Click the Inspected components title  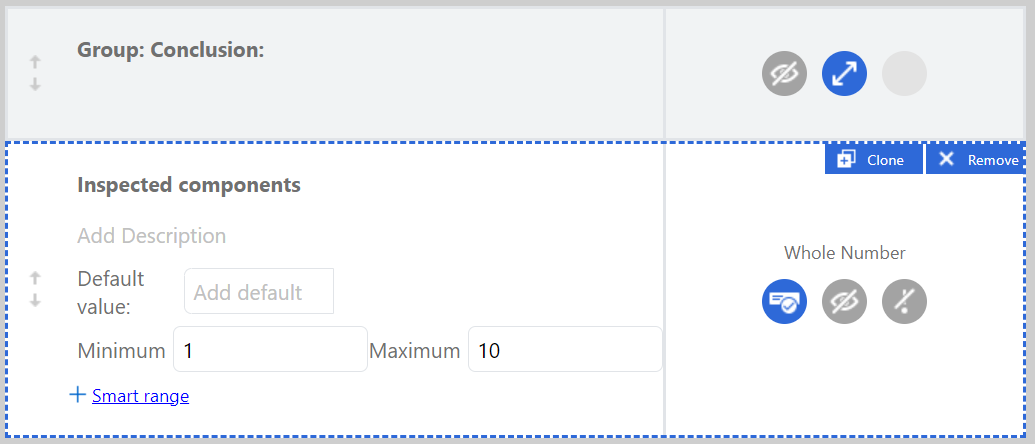pyautogui.click(x=188, y=185)
